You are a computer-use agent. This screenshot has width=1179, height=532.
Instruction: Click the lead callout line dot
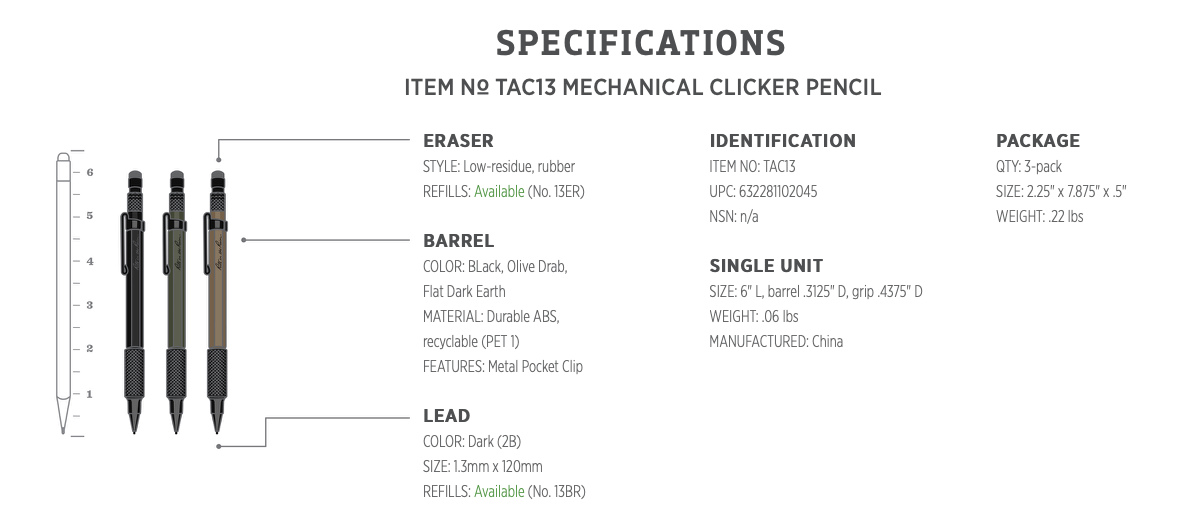[219, 446]
